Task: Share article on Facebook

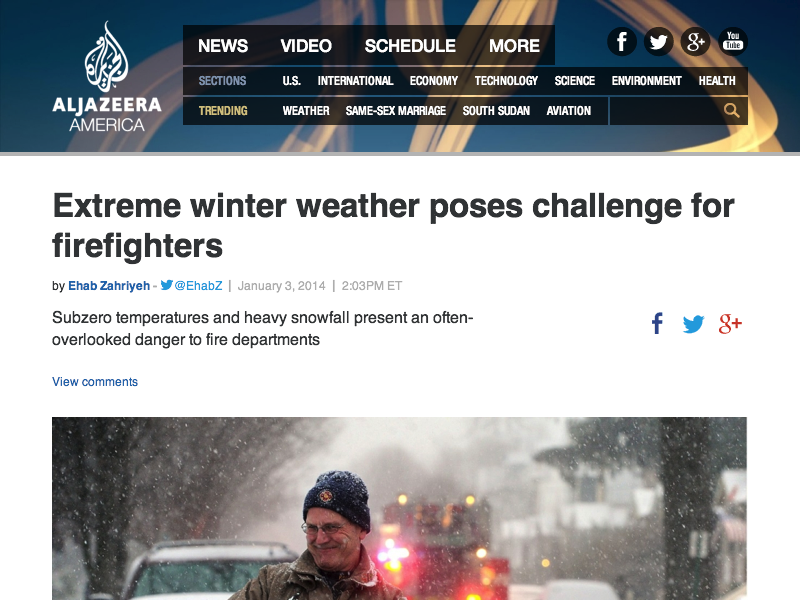Action: [x=658, y=323]
